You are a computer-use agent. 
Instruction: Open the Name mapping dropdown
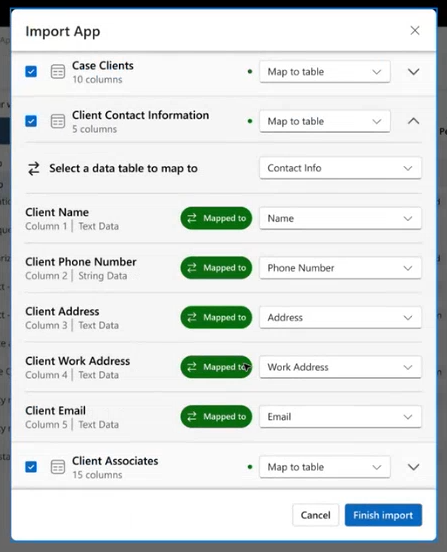pos(340,218)
